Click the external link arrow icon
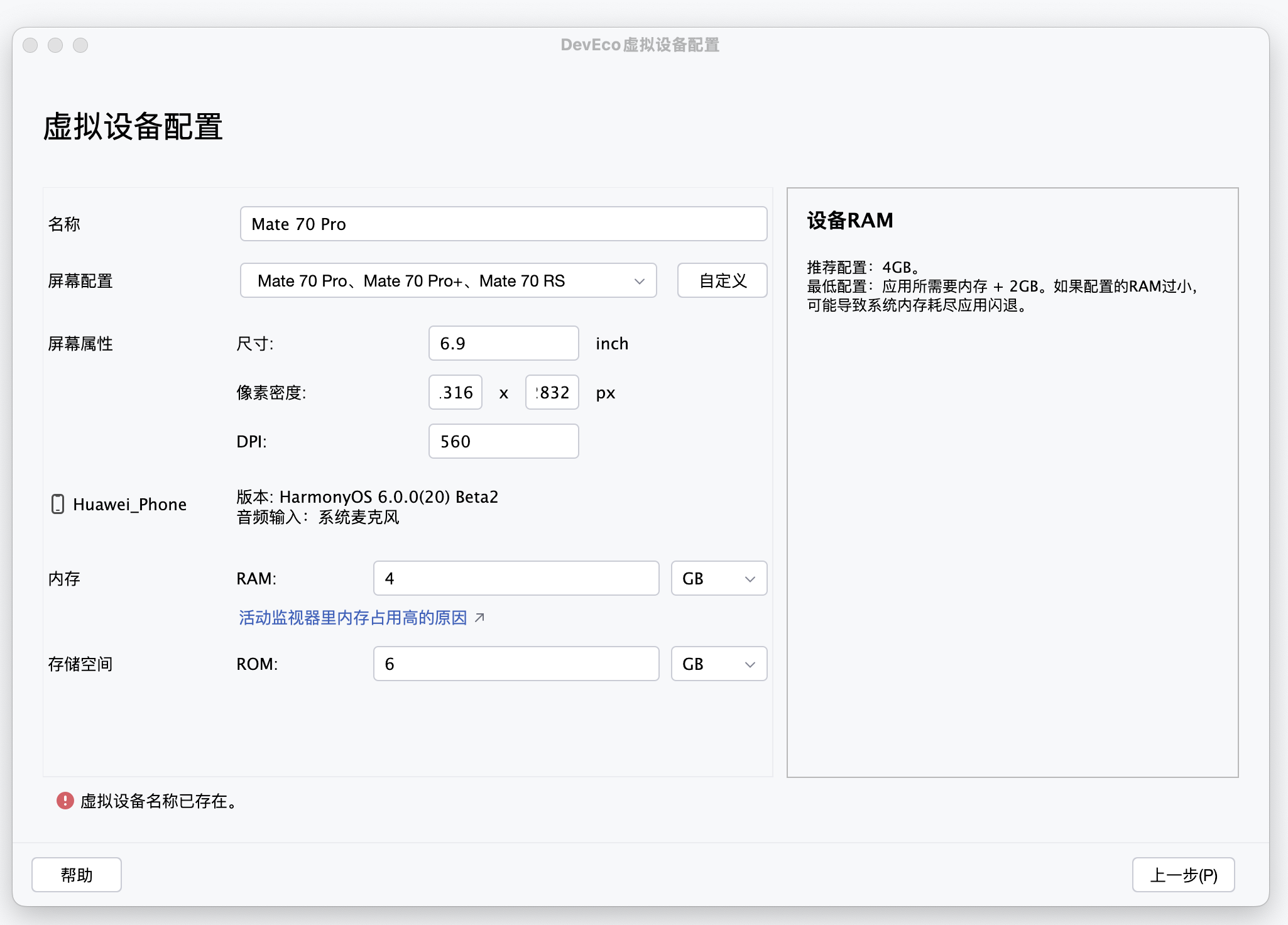1288x925 pixels. [479, 618]
